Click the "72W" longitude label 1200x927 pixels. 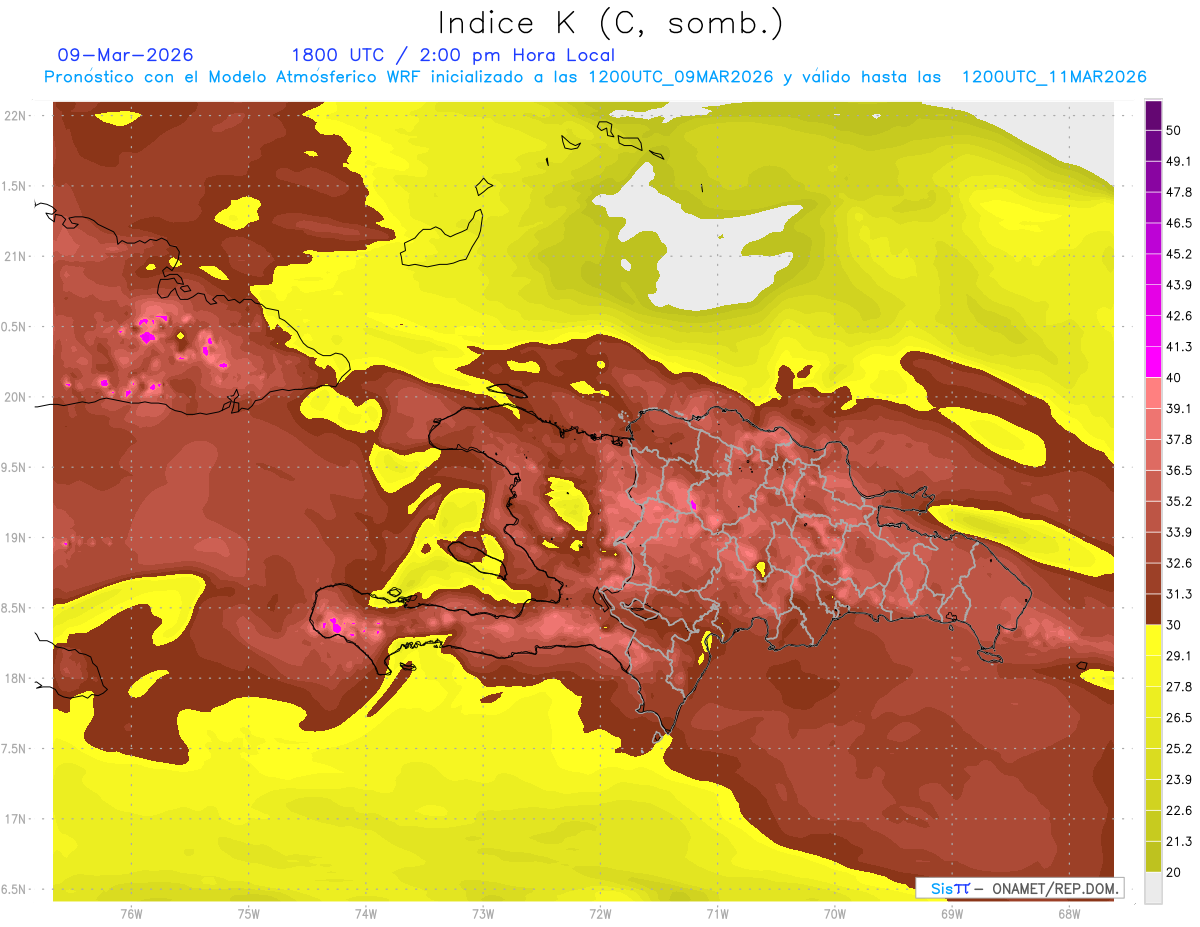tap(600, 914)
